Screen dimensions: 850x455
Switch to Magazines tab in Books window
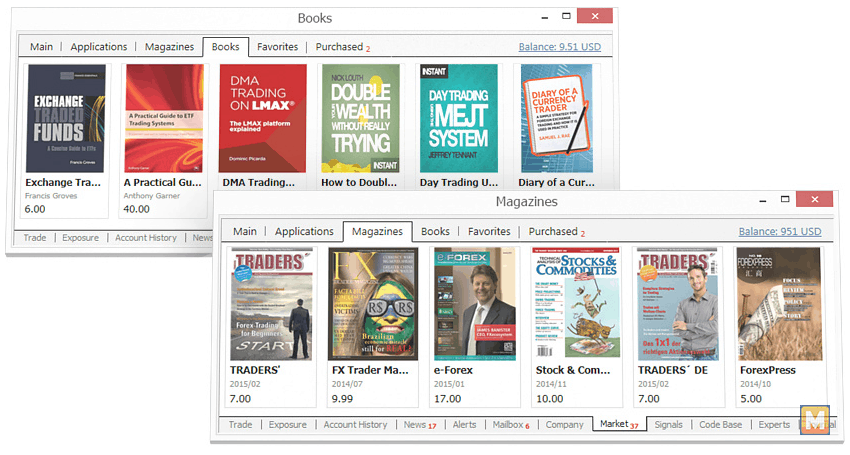169,47
